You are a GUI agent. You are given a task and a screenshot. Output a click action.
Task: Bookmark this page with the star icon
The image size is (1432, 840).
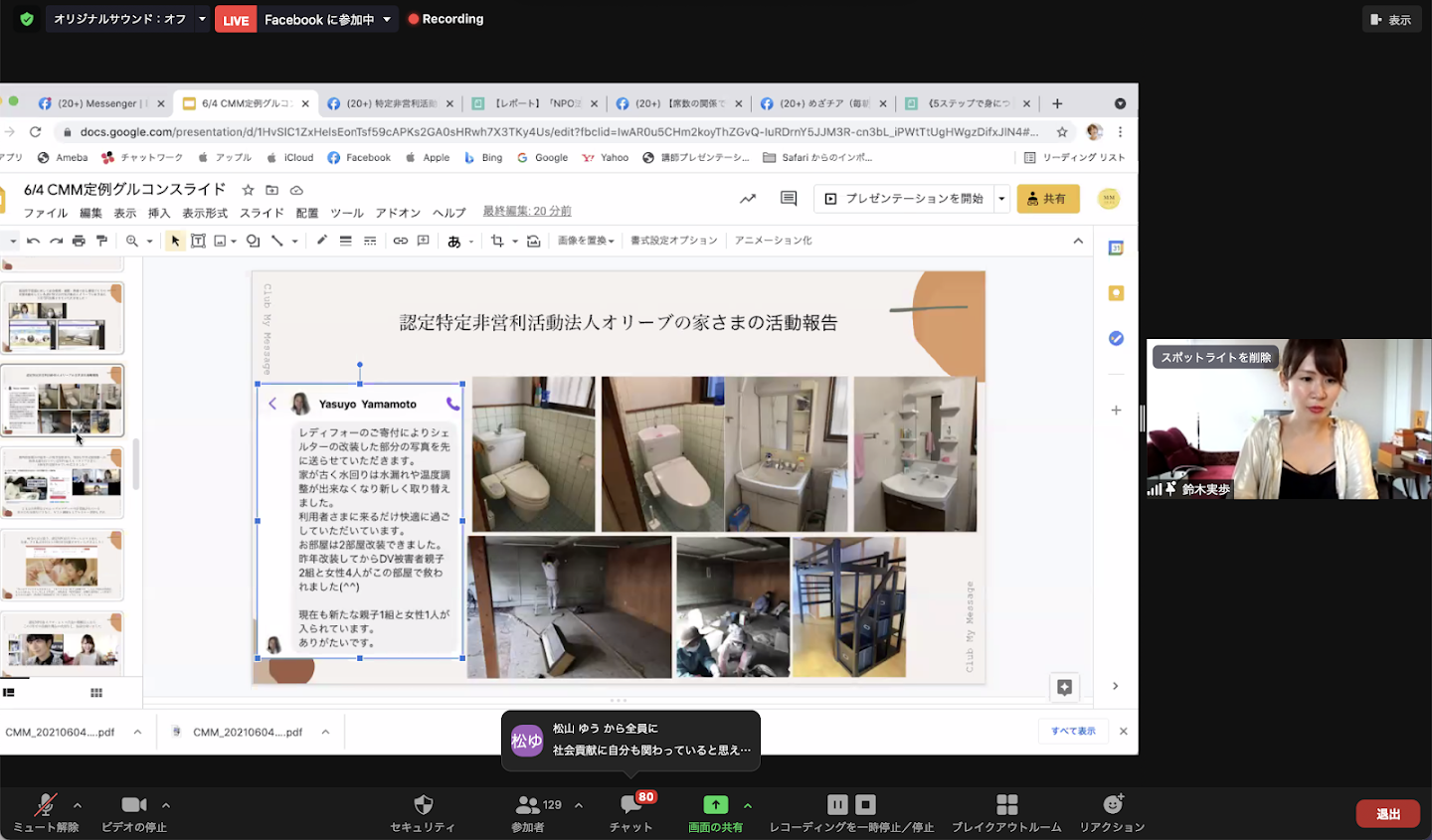1062,131
